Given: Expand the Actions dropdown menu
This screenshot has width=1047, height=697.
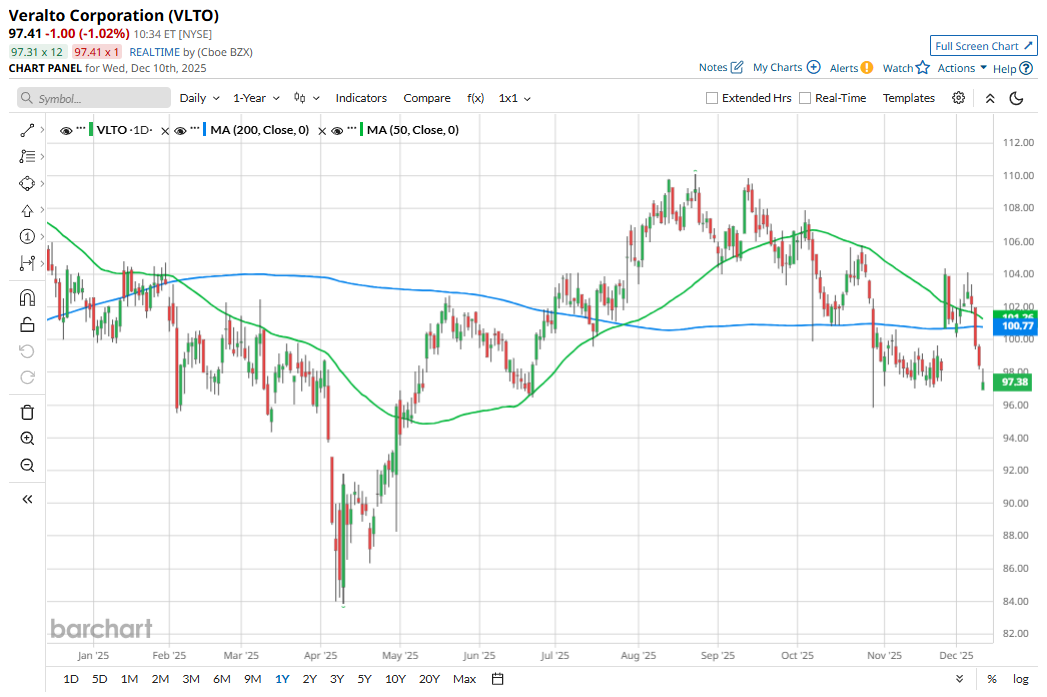Looking at the screenshot, I should click(962, 68).
